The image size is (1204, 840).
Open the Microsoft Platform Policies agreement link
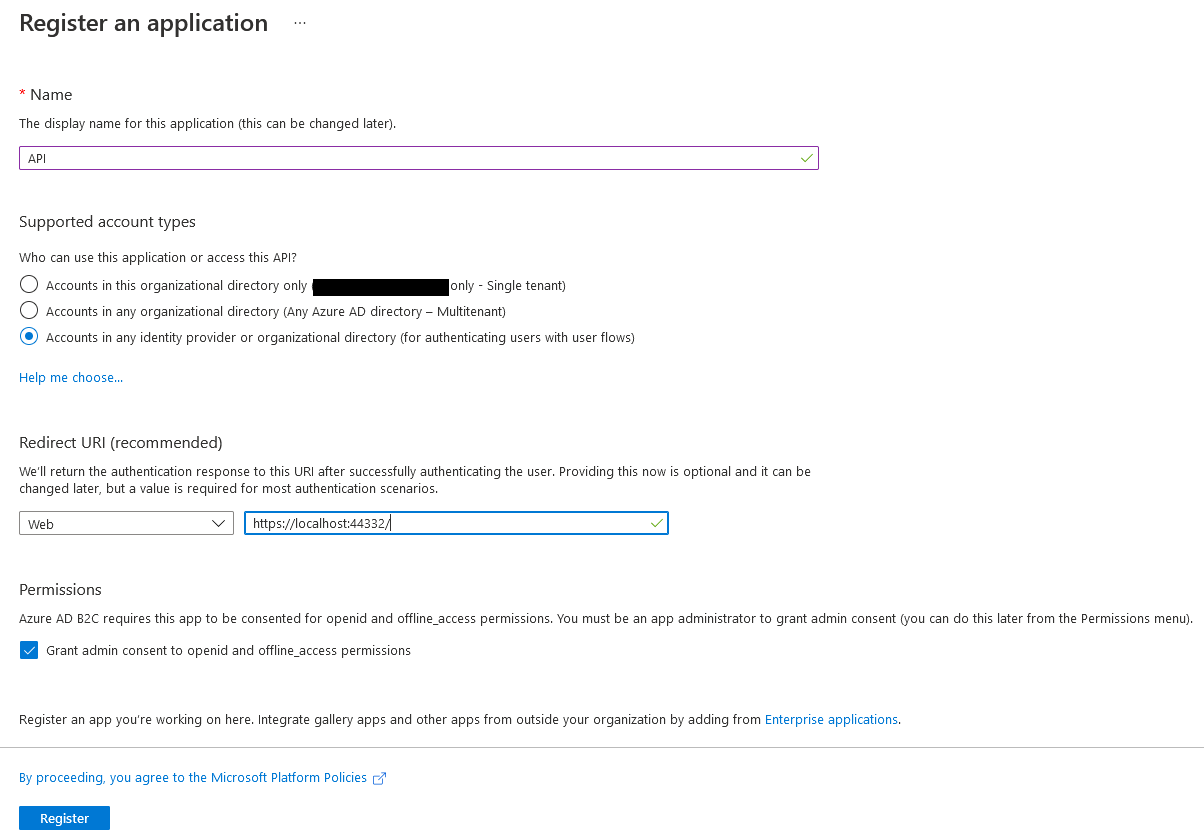(193, 777)
